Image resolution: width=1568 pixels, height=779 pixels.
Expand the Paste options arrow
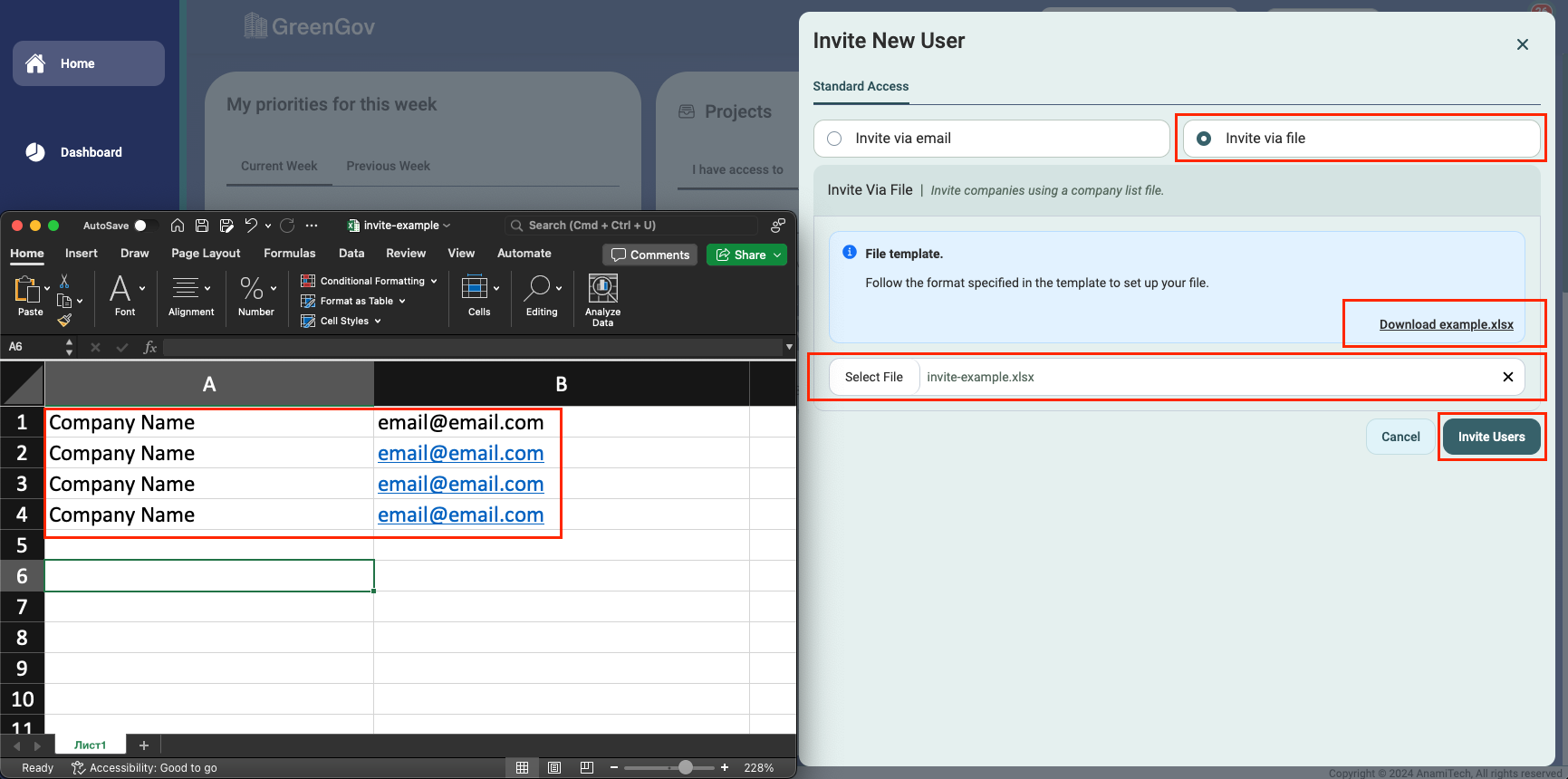coord(47,288)
